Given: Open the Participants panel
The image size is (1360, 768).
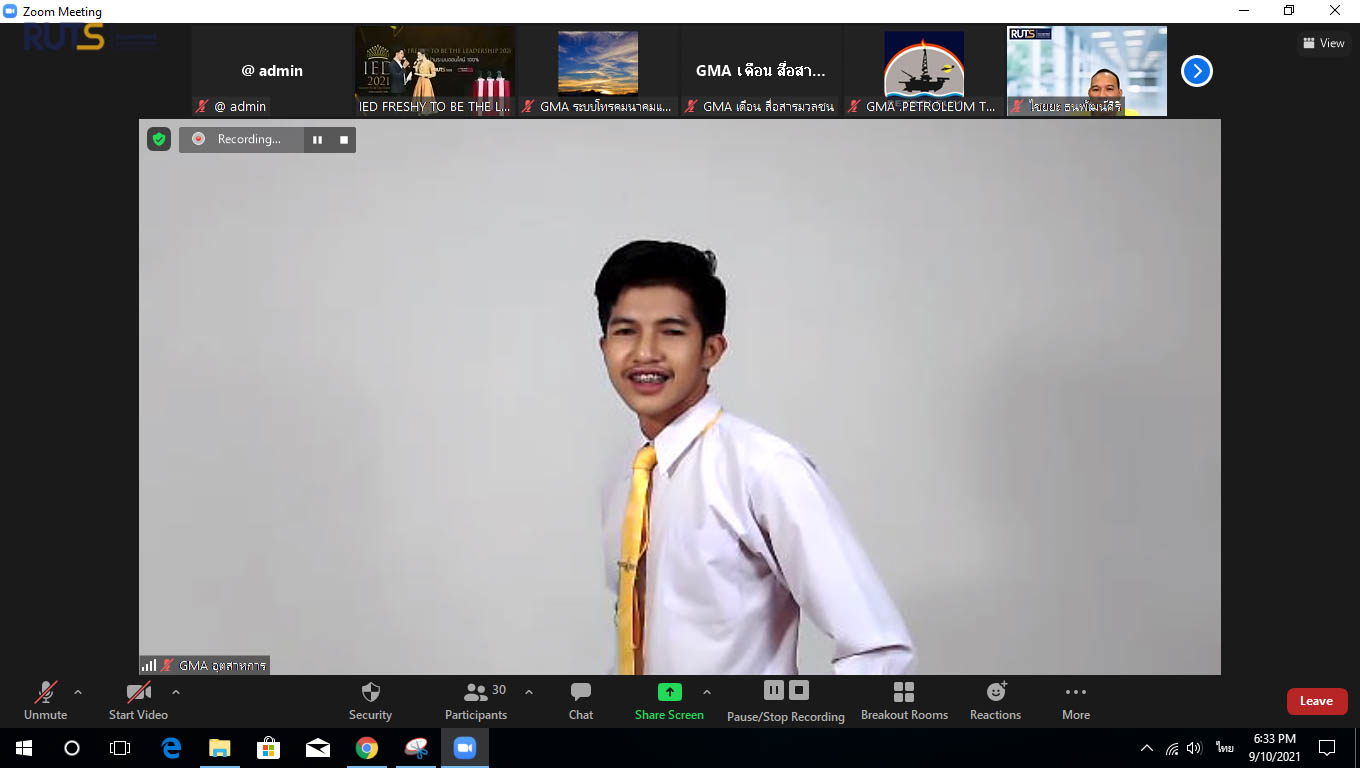Looking at the screenshot, I should 476,701.
